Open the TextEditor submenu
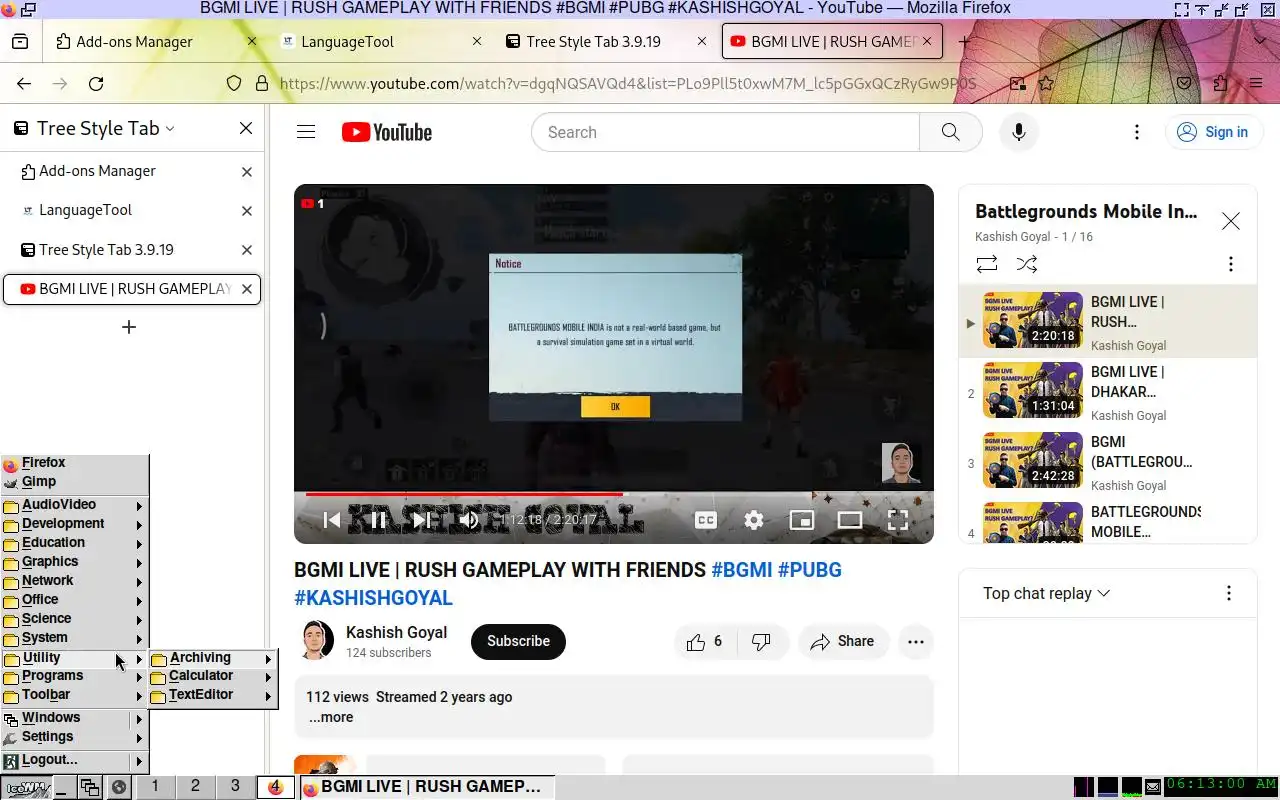The image size is (1280, 800). pos(213,695)
